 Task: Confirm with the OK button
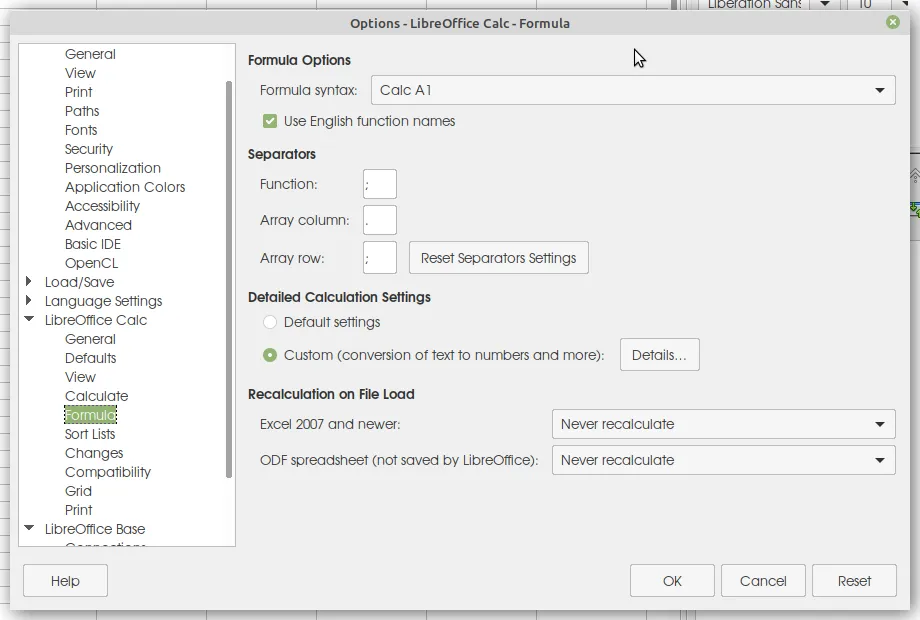(672, 581)
